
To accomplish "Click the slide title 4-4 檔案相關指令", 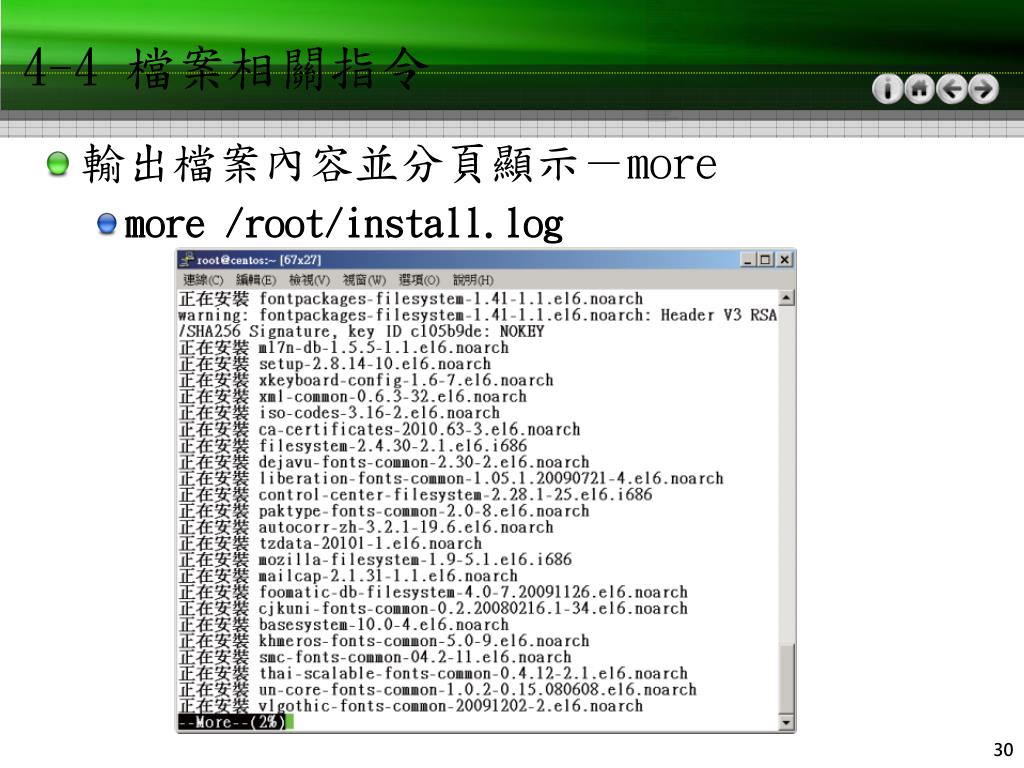I will click(x=226, y=68).
